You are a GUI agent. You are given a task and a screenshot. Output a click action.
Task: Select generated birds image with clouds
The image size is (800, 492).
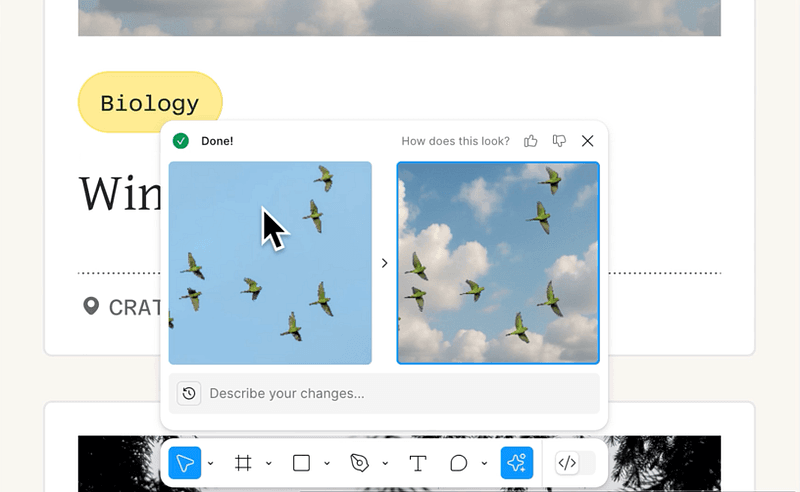pyautogui.click(x=498, y=263)
